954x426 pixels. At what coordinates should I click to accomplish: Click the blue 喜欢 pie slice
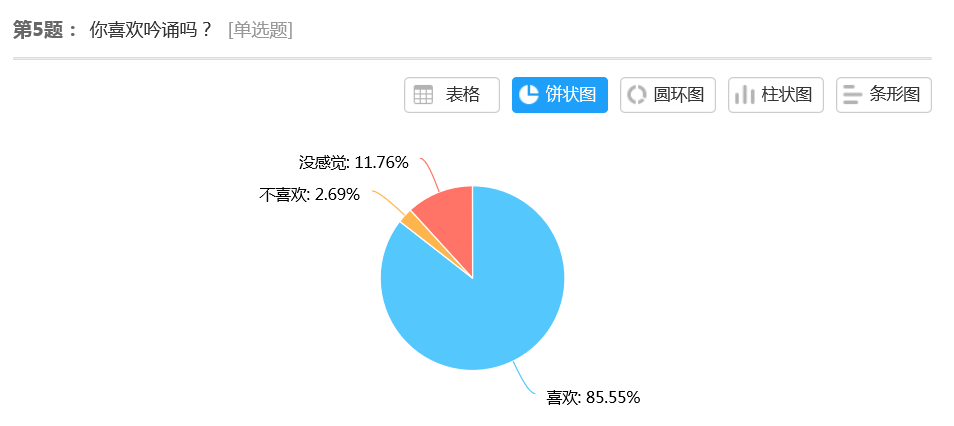(480, 300)
